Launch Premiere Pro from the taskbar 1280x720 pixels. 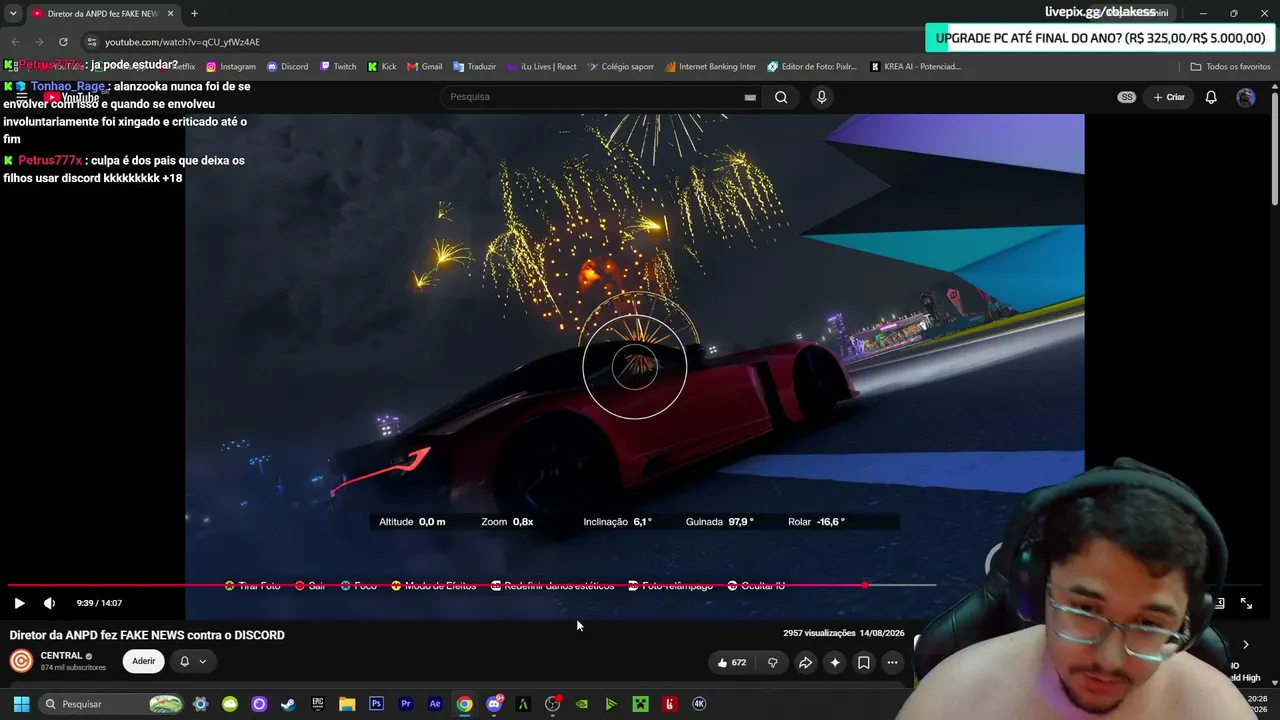click(x=406, y=704)
